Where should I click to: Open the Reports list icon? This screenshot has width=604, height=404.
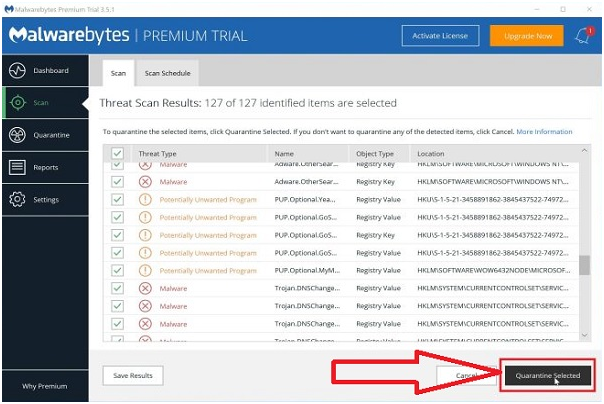(17, 167)
